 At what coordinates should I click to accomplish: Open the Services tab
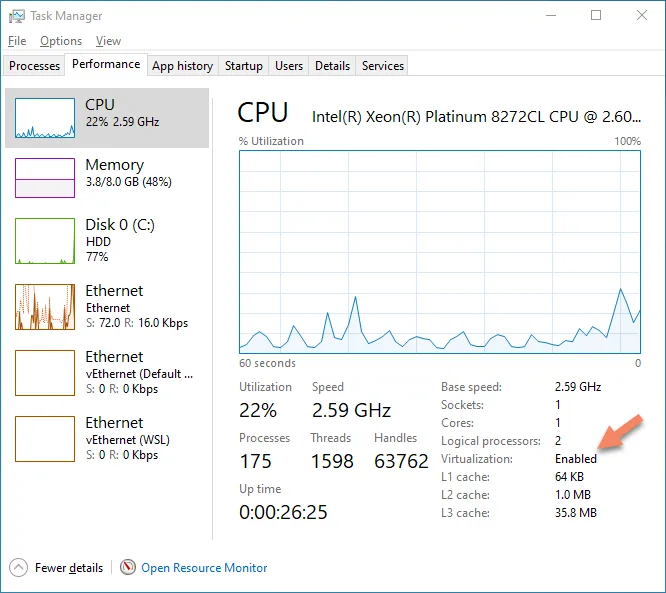click(x=383, y=66)
